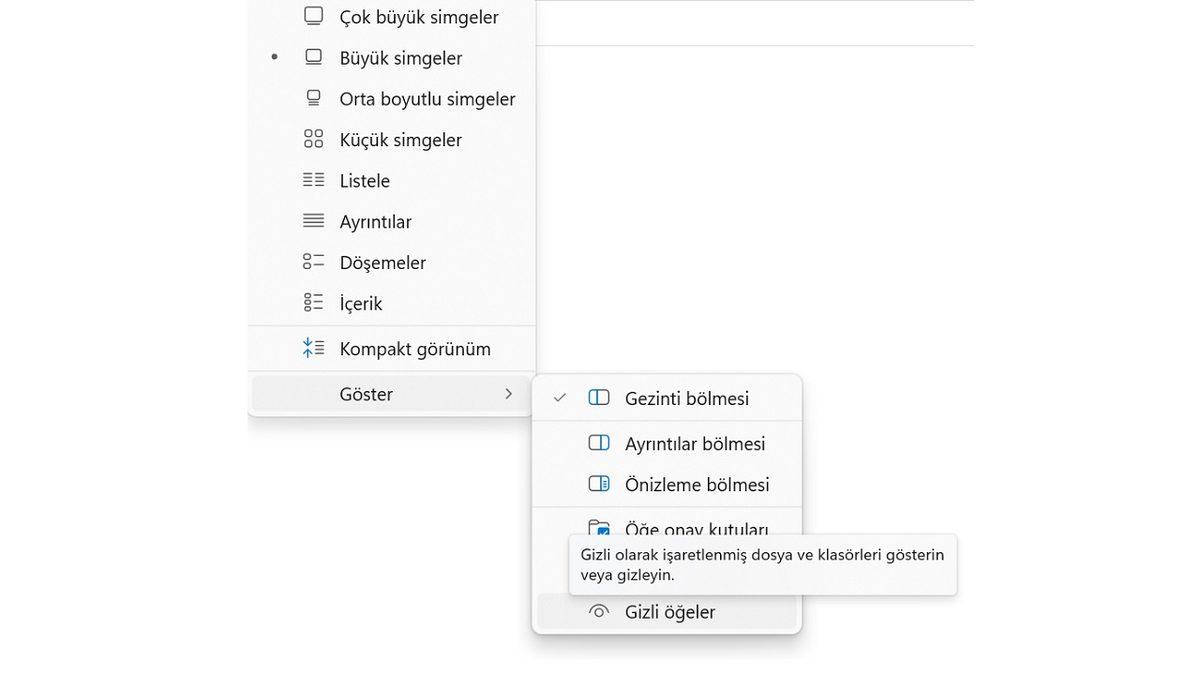1200x675 pixels.
Task: Click the Listele view icon
Action: coord(313,180)
